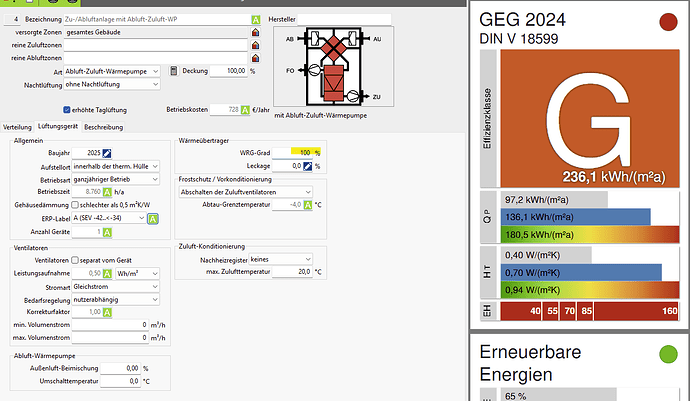Click the green A icon beside Bezeichnung
690x401 pixels.
[x=256, y=18]
